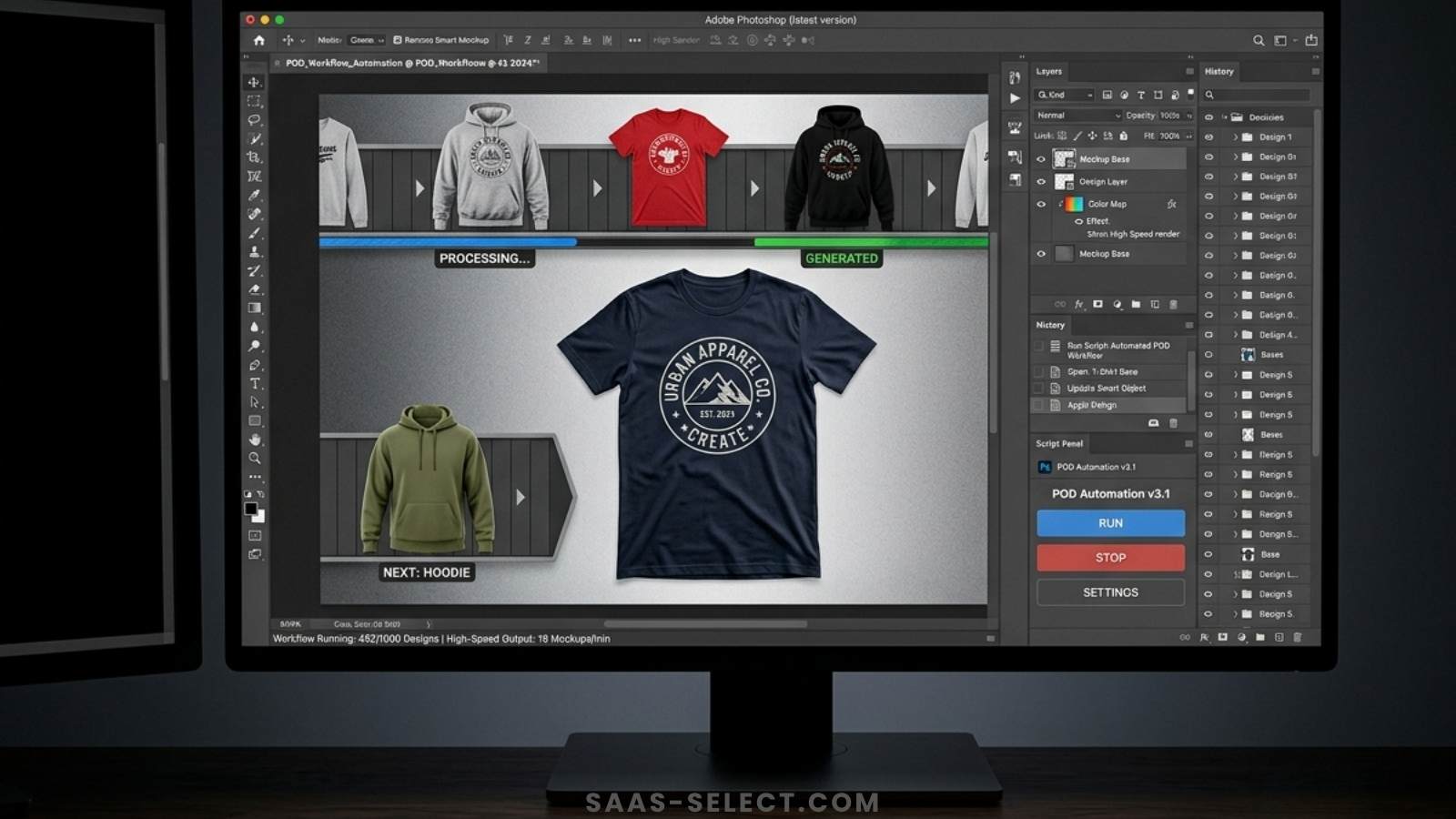Select the Eraser tool
This screenshot has width=1456, height=819.
click(255, 289)
